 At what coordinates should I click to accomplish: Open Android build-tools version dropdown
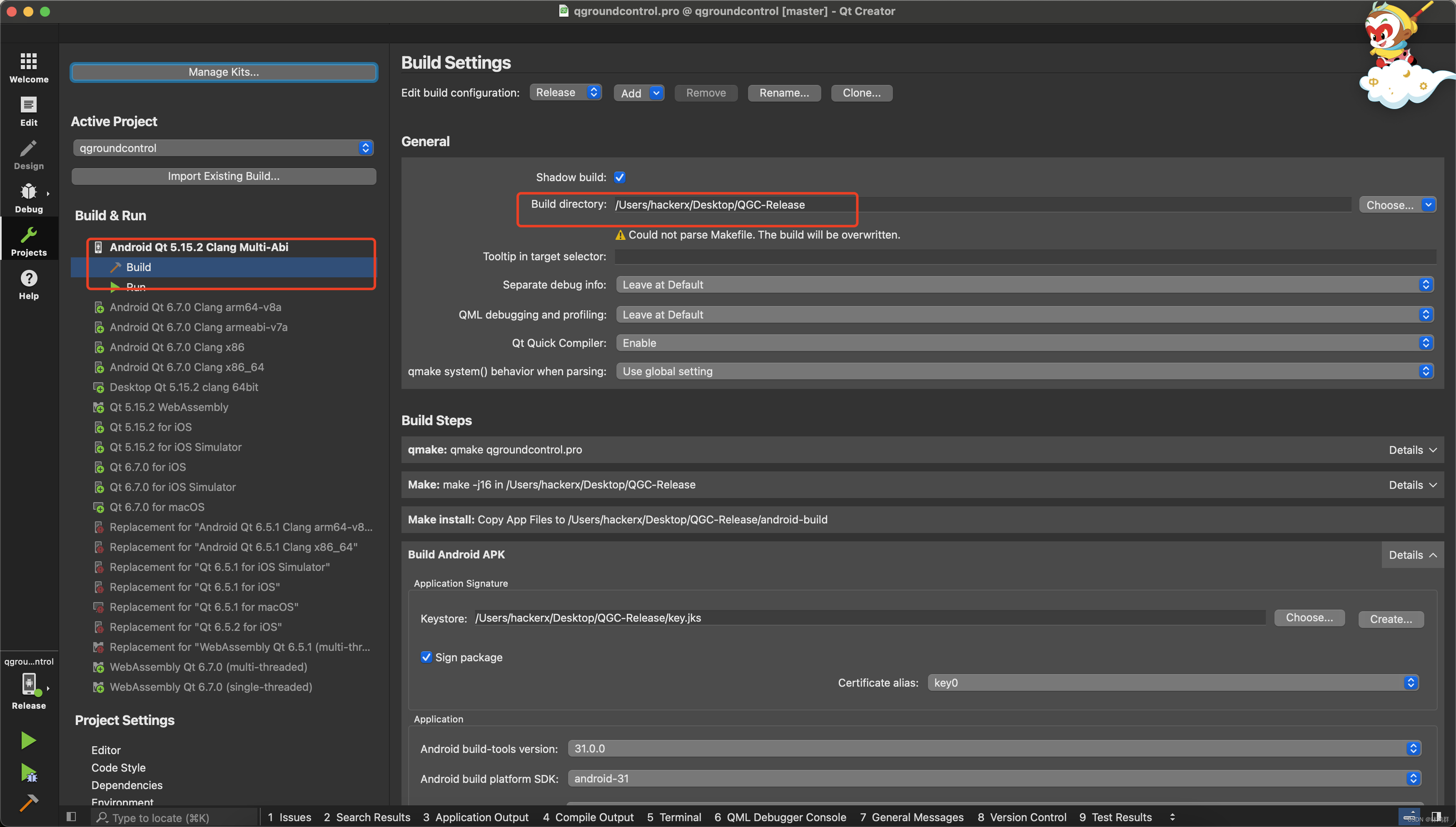pos(995,749)
